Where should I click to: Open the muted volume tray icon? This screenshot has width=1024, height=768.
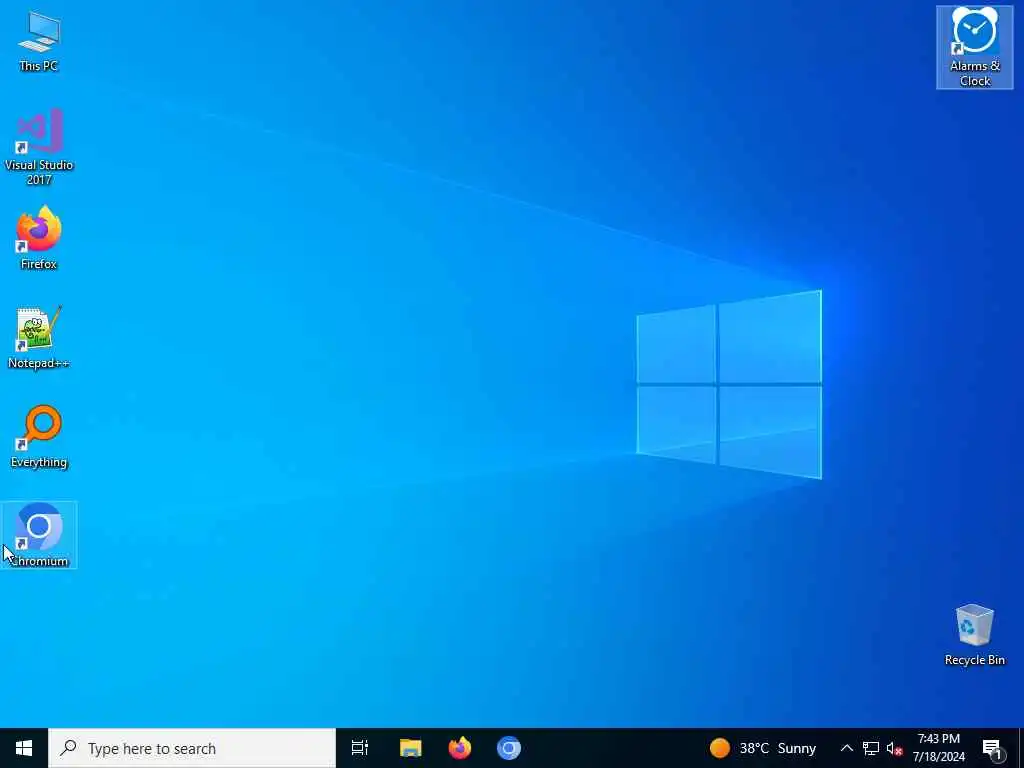[x=894, y=748]
